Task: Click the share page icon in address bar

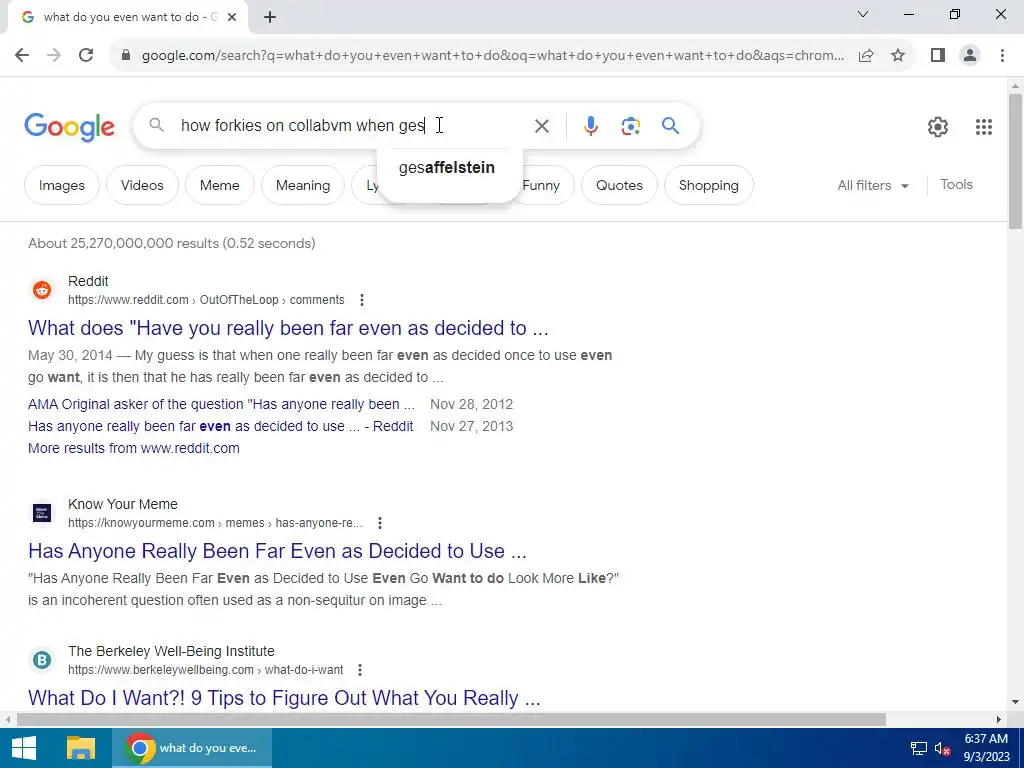Action: [x=866, y=56]
